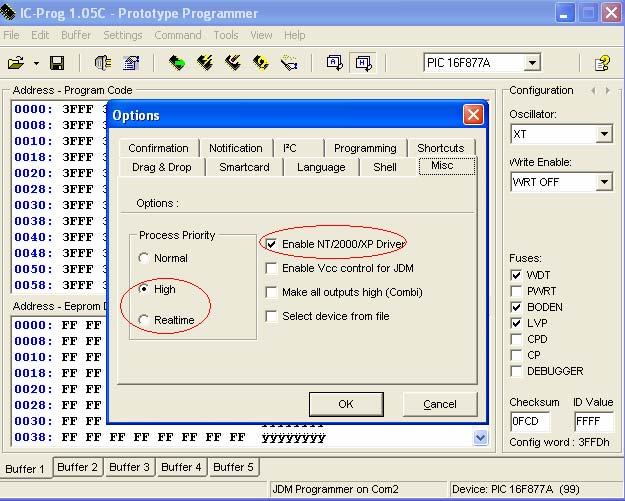Switch to the Smartcard tab
The image size is (625, 501).
(x=244, y=167)
